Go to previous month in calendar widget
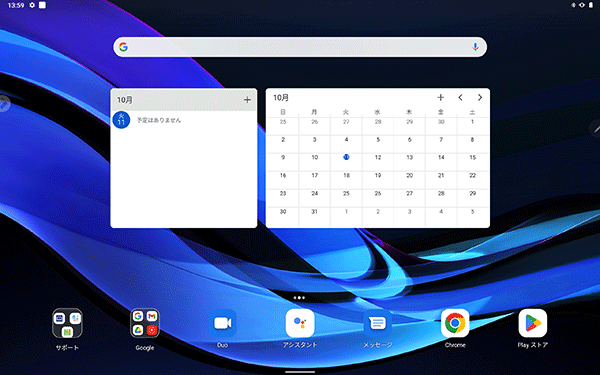600x375 pixels. coord(460,98)
